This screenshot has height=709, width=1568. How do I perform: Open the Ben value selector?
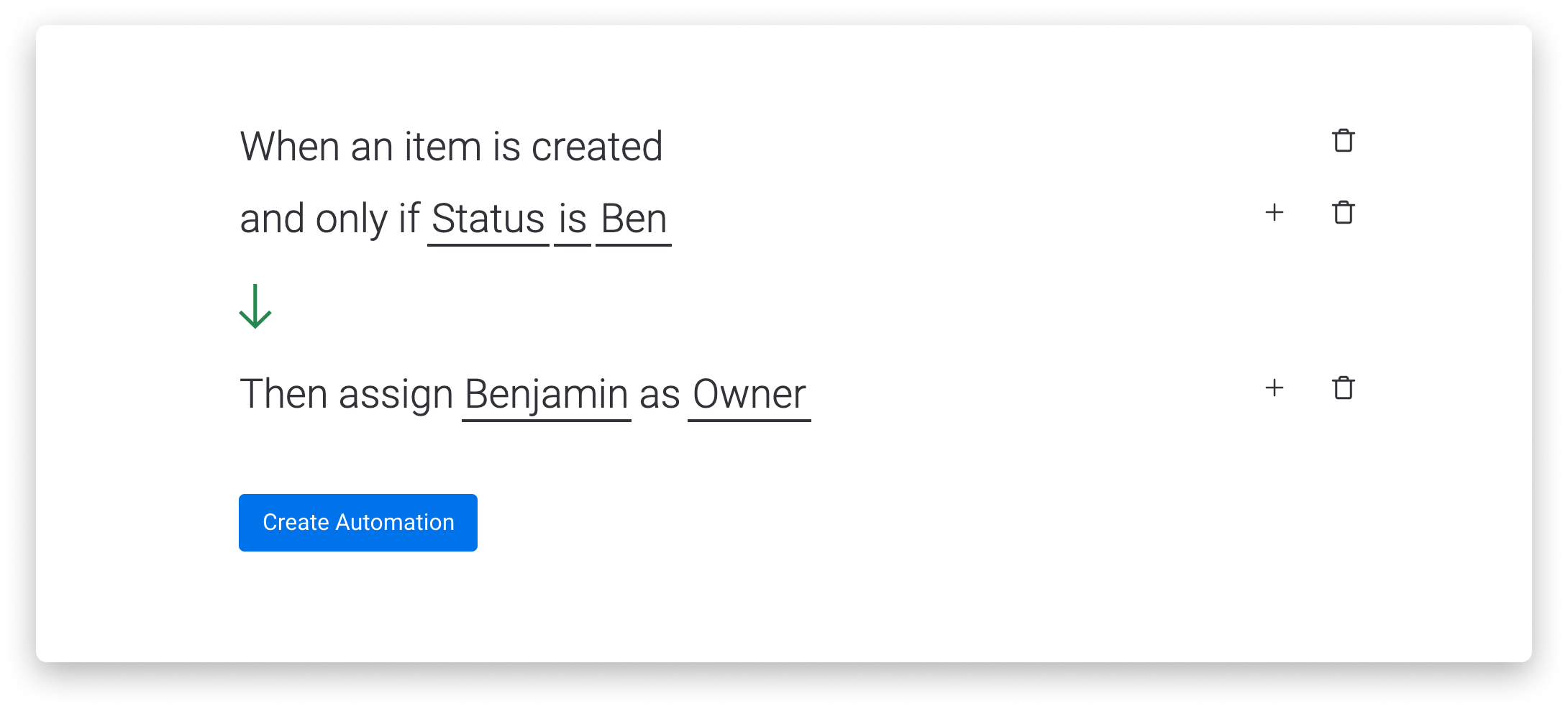pyautogui.click(x=634, y=219)
